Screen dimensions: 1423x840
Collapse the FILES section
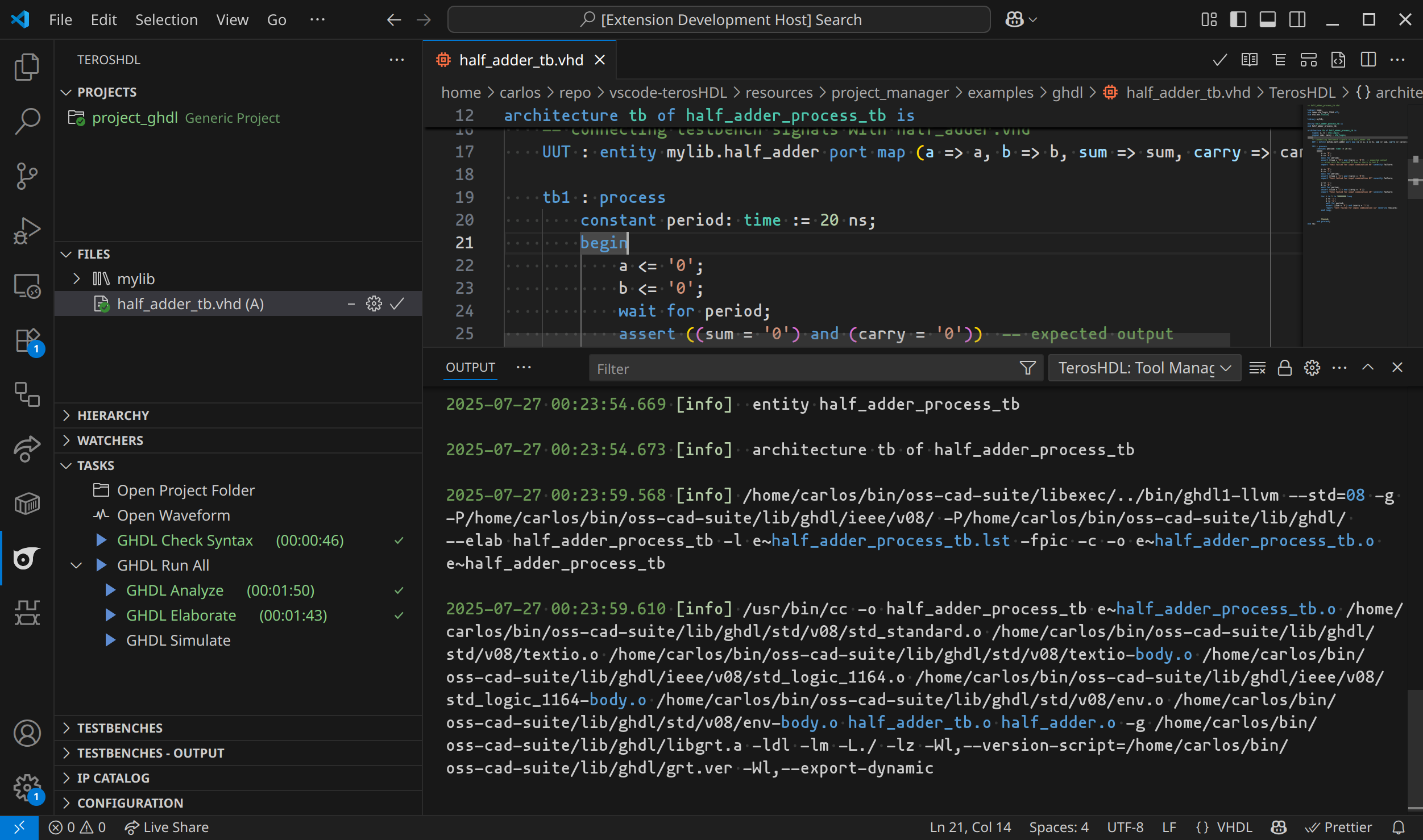pos(66,254)
